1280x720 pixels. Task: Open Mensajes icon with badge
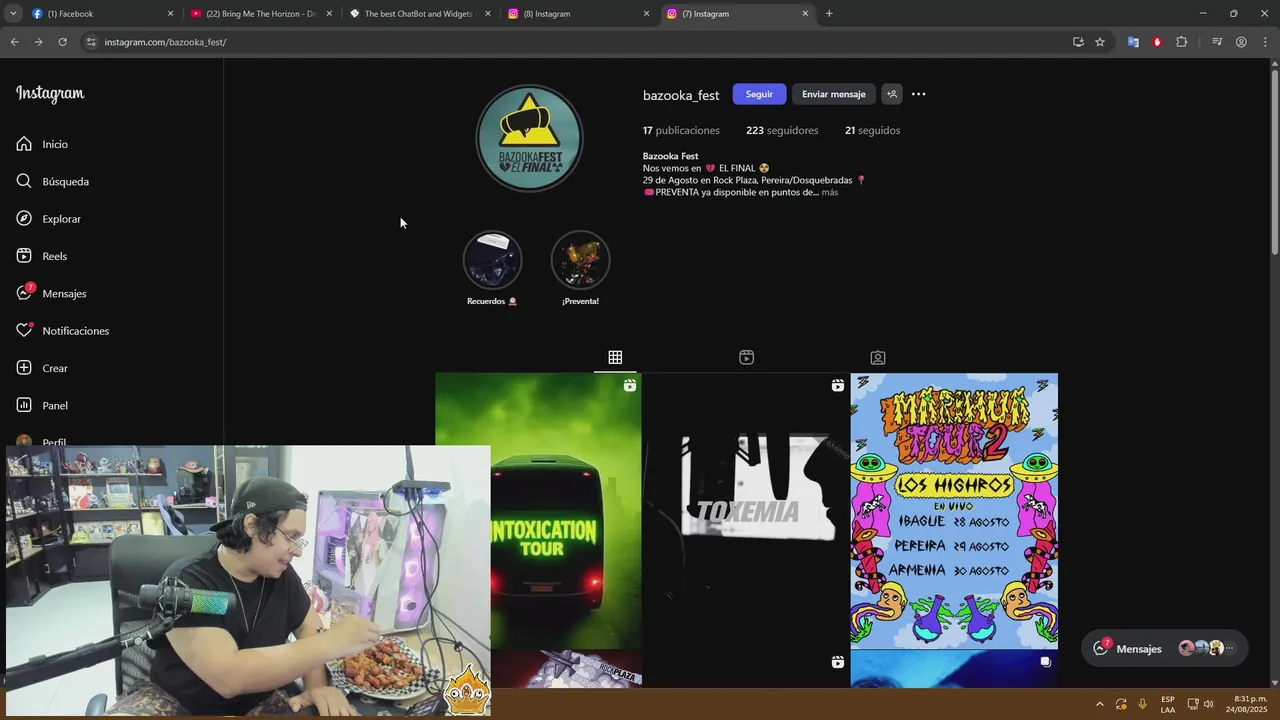coord(25,292)
